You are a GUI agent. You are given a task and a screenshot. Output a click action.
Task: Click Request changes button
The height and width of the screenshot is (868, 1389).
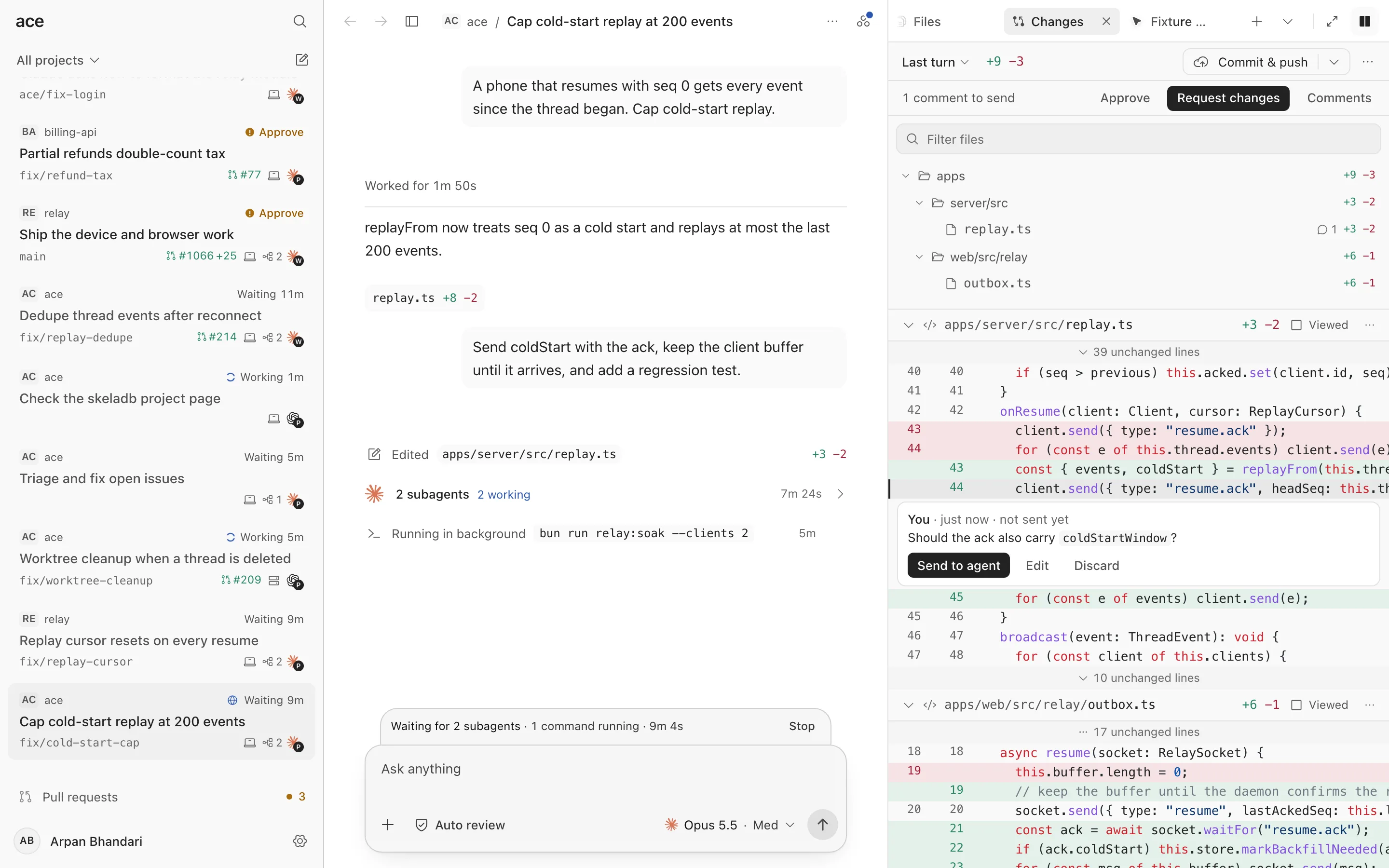[1228, 98]
